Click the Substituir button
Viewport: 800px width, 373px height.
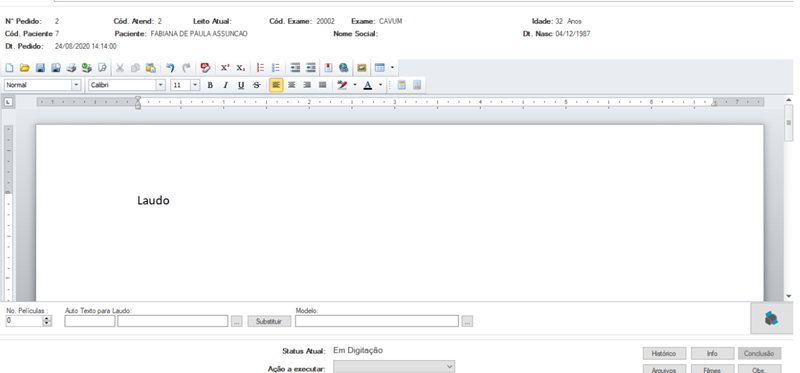[x=269, y=321]
